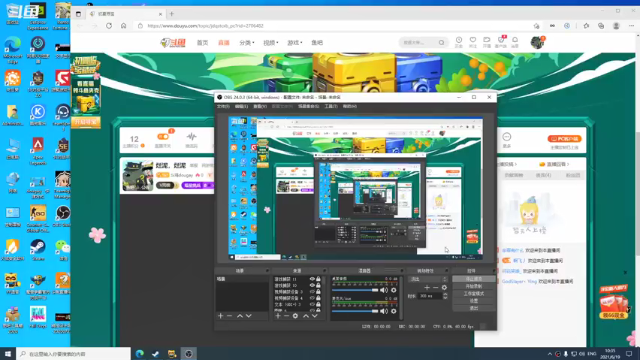Click the Windows taskbar search box

tap(73, 353)
